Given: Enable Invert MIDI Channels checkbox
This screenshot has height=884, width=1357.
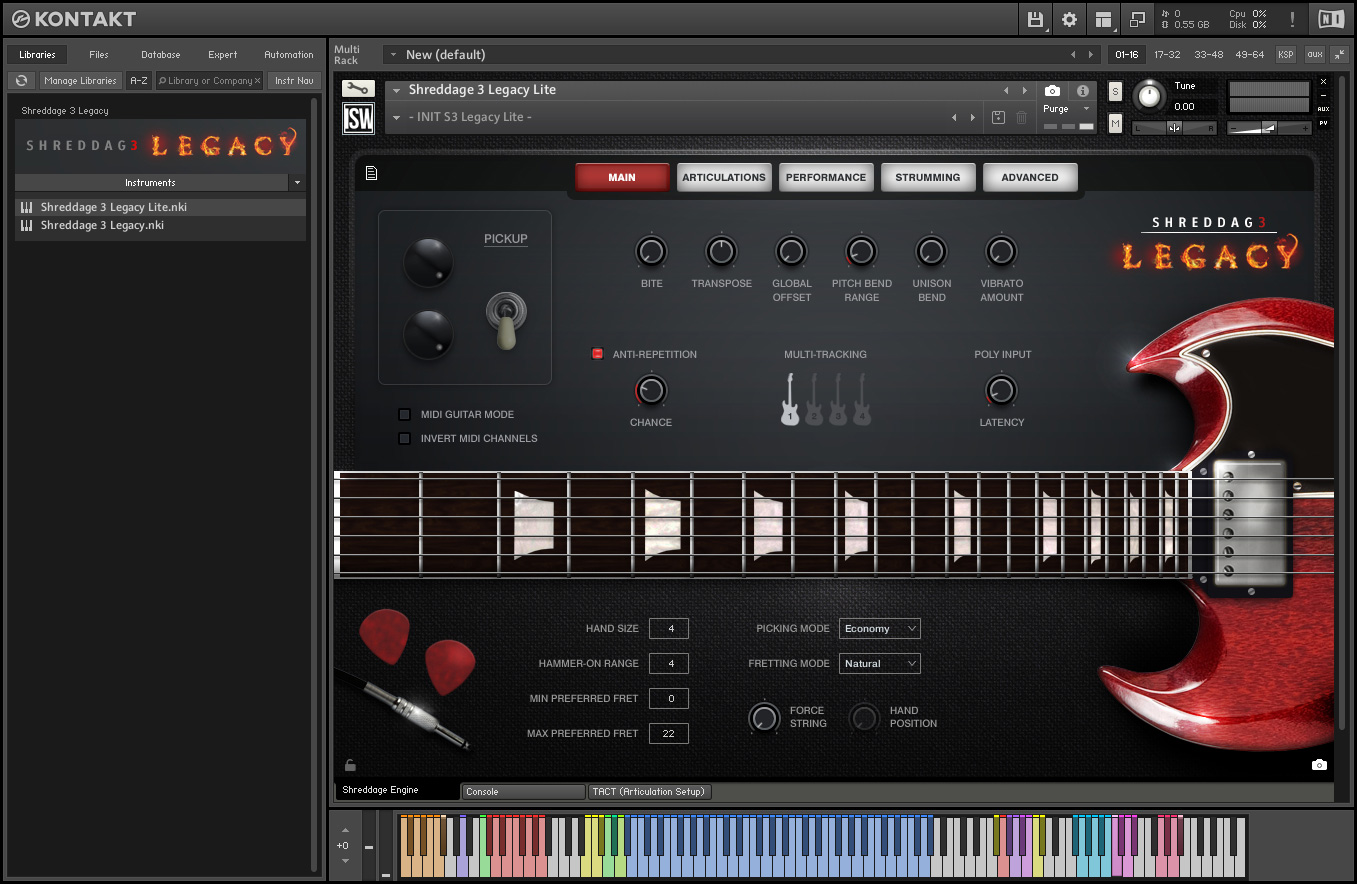Looking at the screenshot, I should [405, 438].
